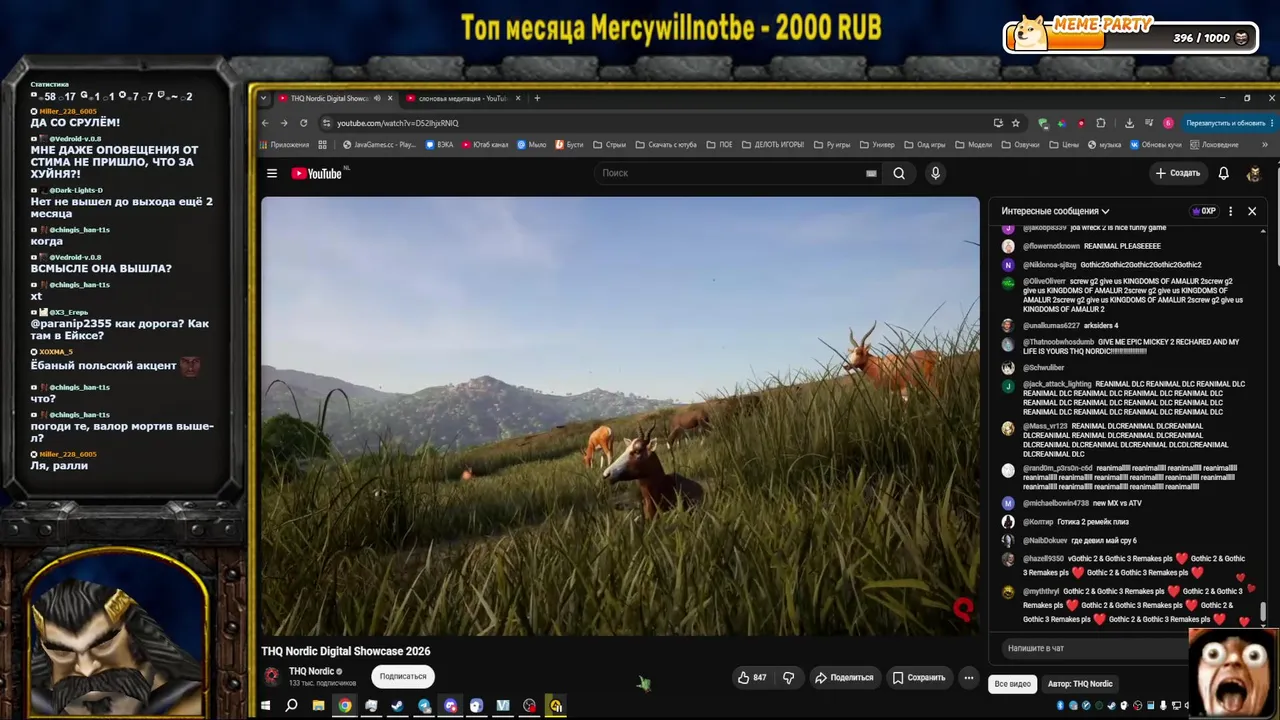The height and width of the screenshot is (720, 1280).
Task: Bookmark this page with the star icon
Action: [x=1015, y=123]
